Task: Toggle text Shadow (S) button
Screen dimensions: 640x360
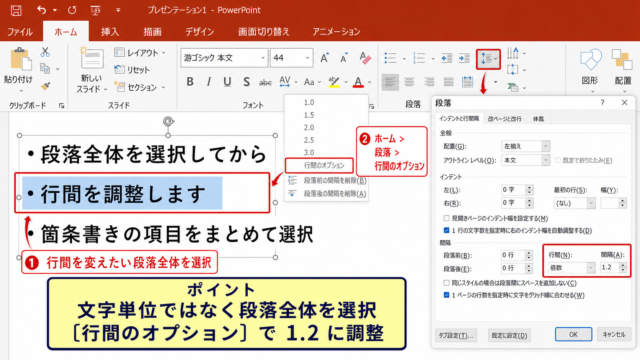Action: (247, 82)
